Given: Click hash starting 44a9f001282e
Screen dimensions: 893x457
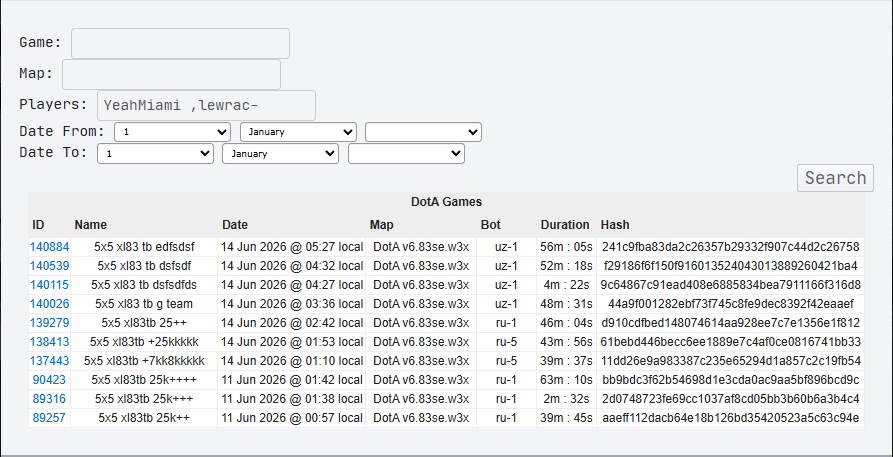Looking at the screenshot, I should 731,304.
